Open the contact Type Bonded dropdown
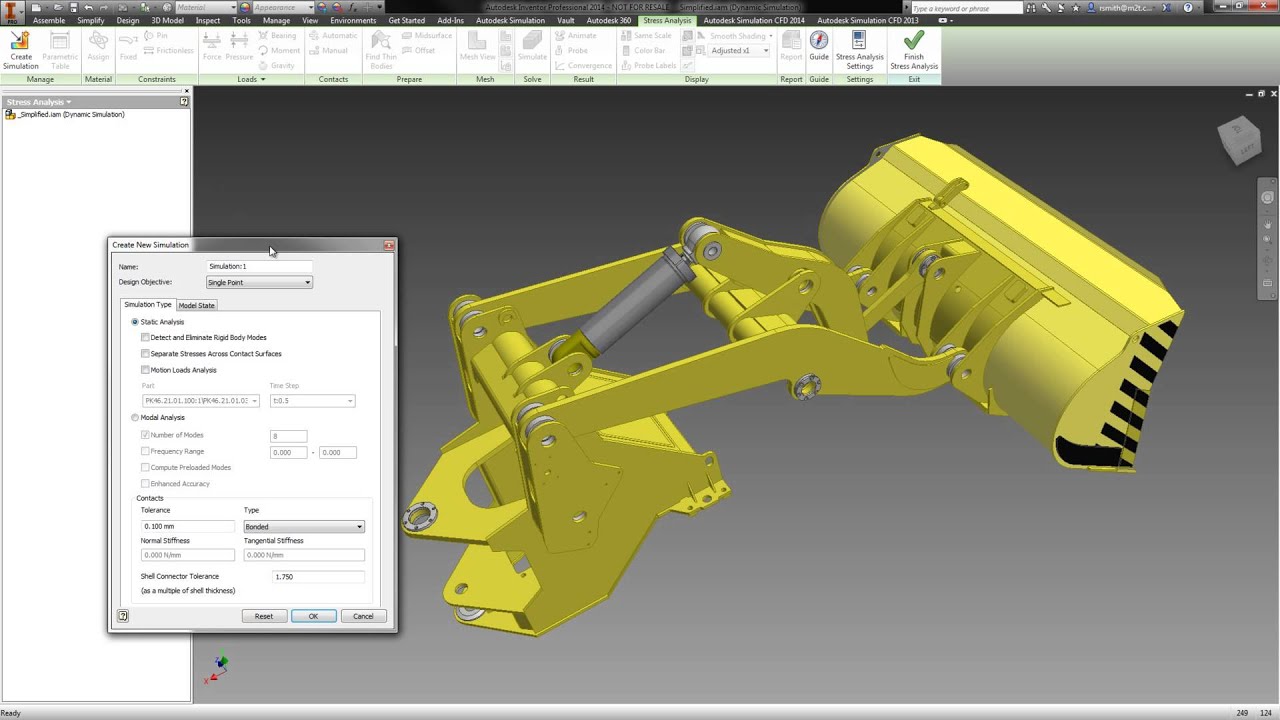This screenshot has height=720, width=1280. 303,526
